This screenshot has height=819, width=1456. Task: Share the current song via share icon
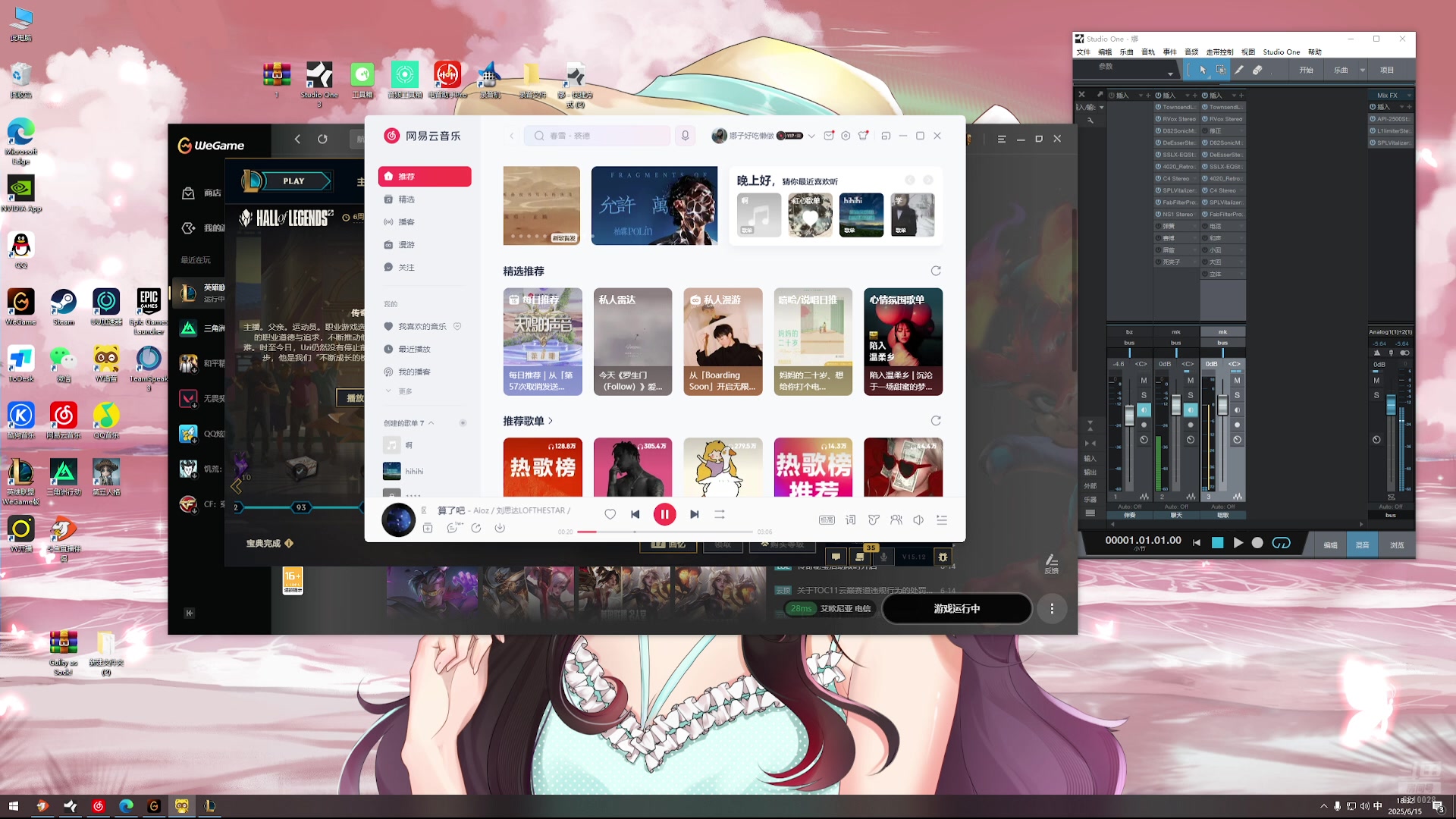(x=476, y=528)
